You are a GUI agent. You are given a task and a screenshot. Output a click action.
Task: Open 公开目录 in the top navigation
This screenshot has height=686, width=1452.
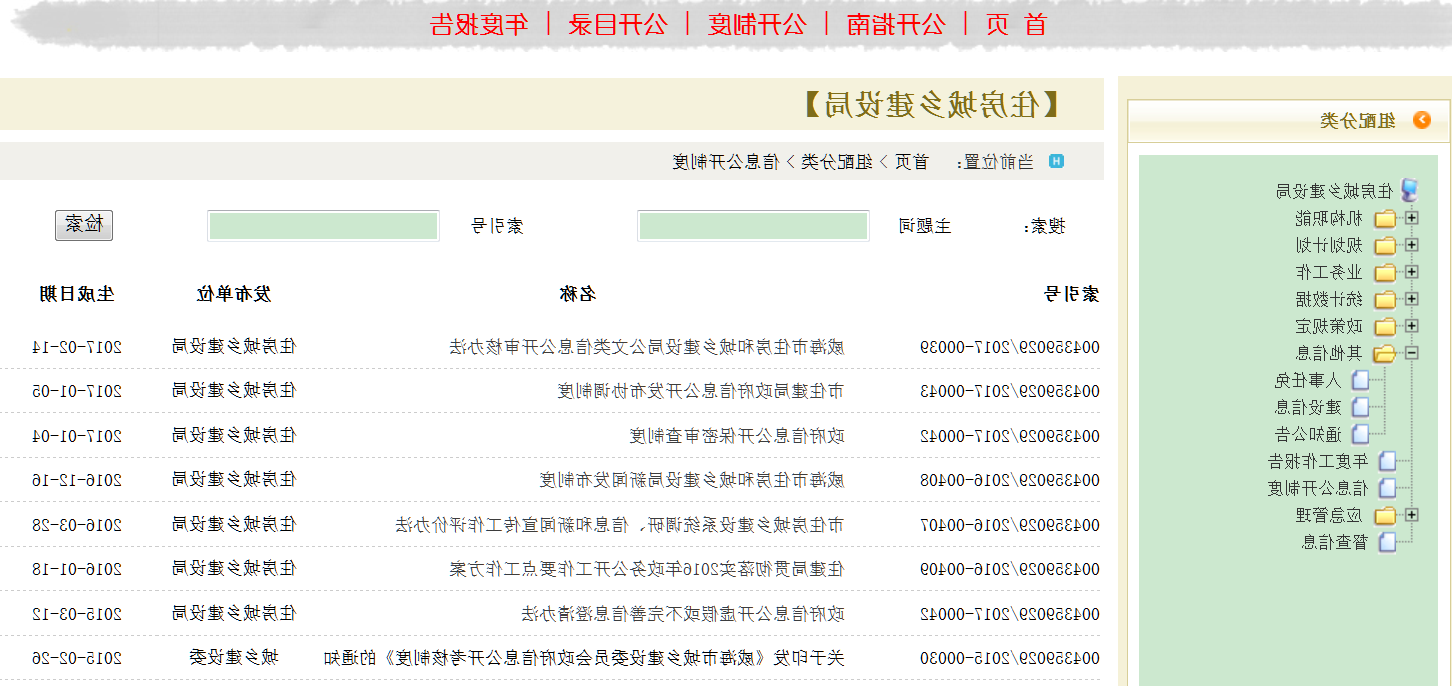tap(617, 25)
